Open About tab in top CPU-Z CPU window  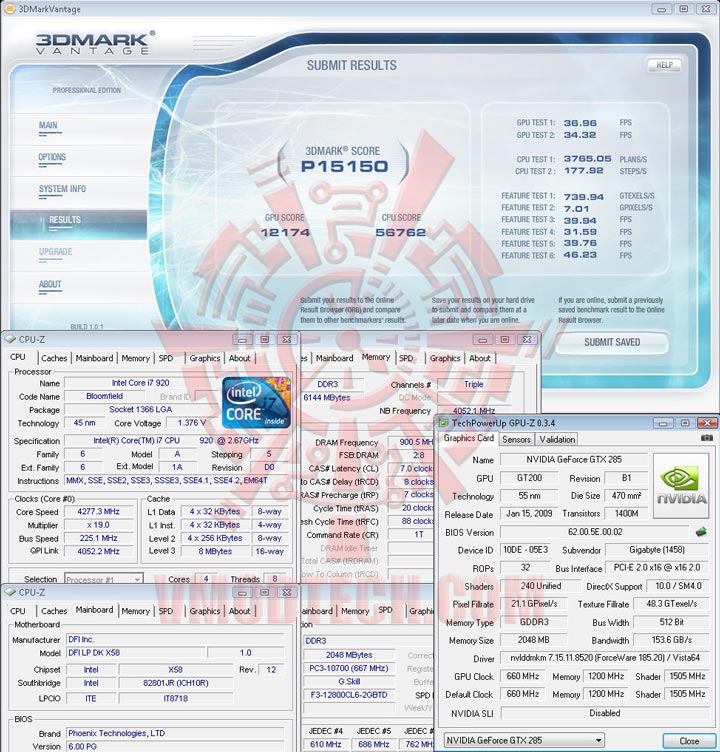[x=239, y=358]
